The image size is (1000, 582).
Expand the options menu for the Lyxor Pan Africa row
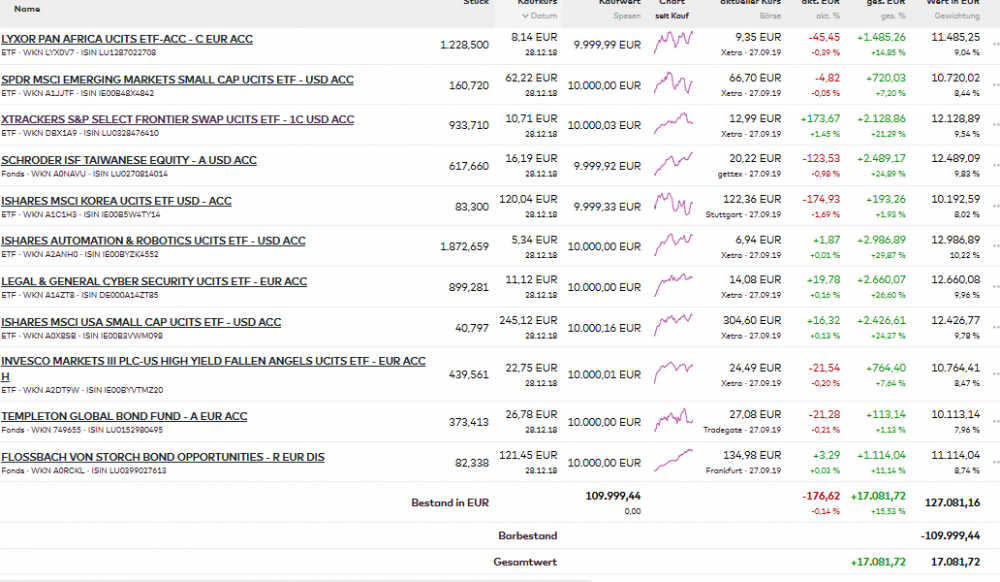994,45
